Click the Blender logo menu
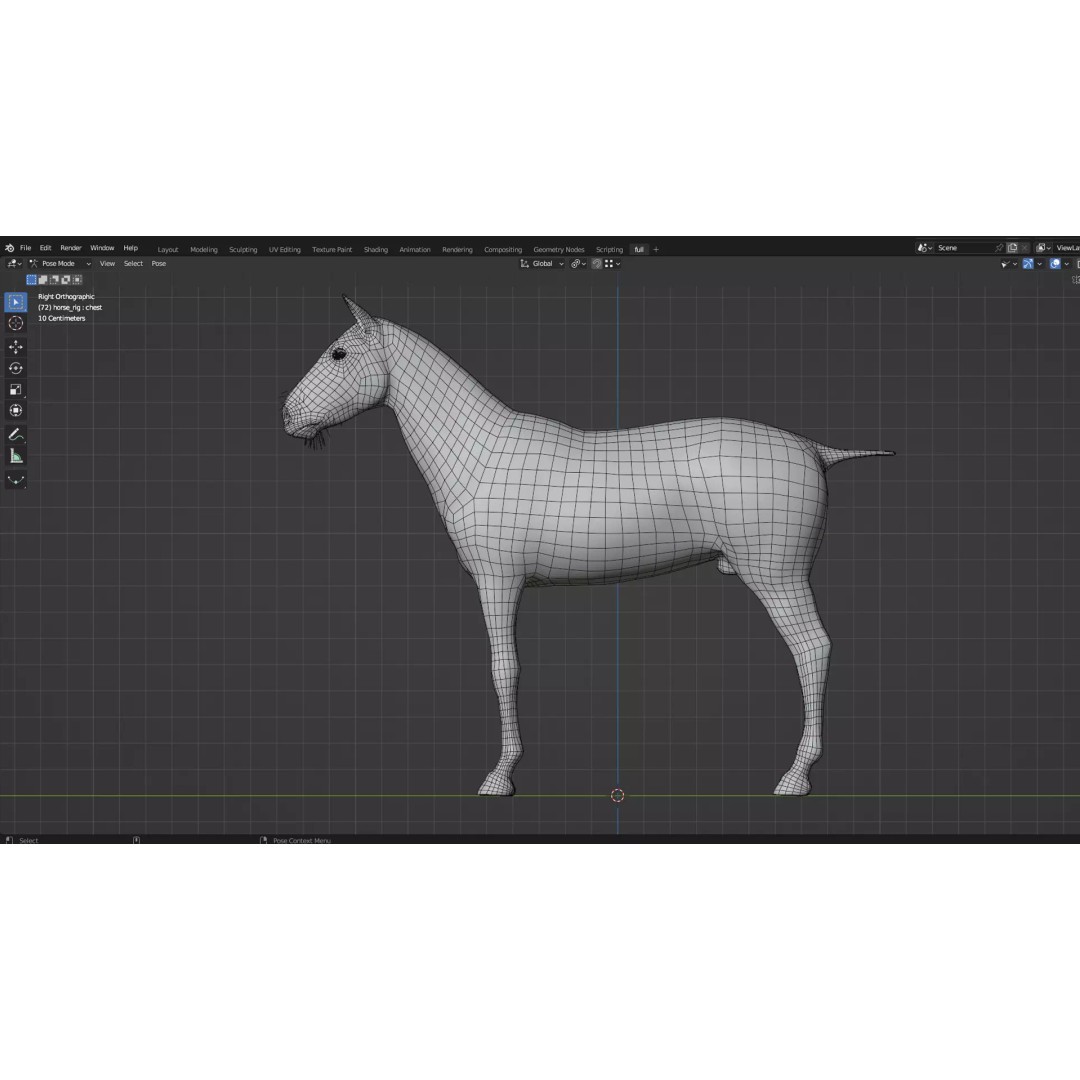The height and width of the screenshot is (1080, 1080). pos(9,248)
